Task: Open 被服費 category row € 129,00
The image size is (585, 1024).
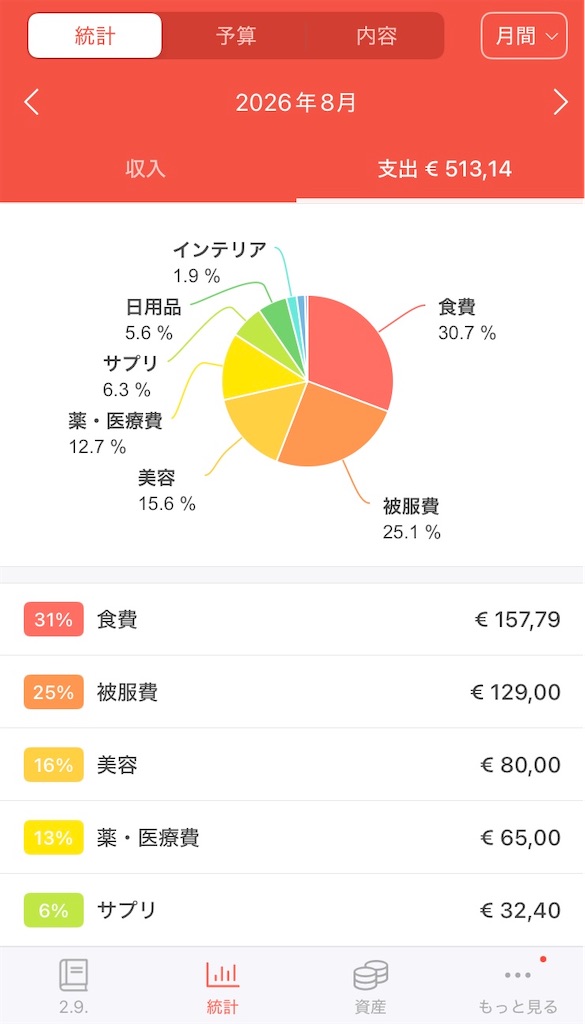Action: (x=292, y=692)
